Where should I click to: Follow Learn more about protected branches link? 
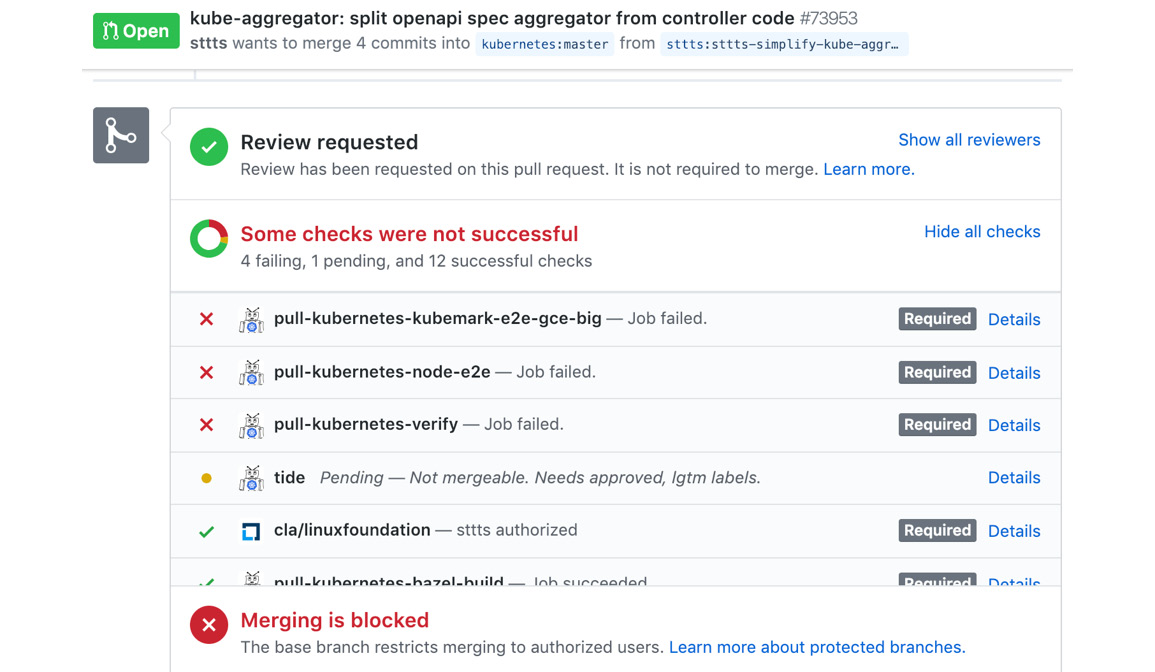[817, 647]
